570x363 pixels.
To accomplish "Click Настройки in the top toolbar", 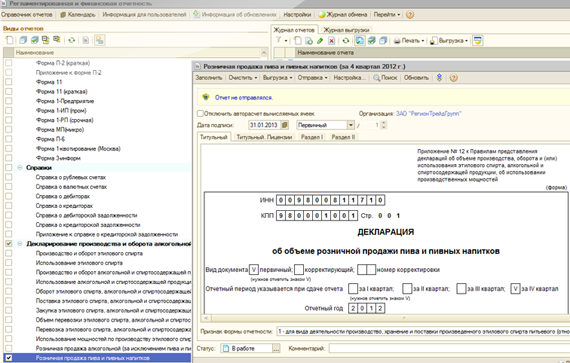I will tap(297, 15).
